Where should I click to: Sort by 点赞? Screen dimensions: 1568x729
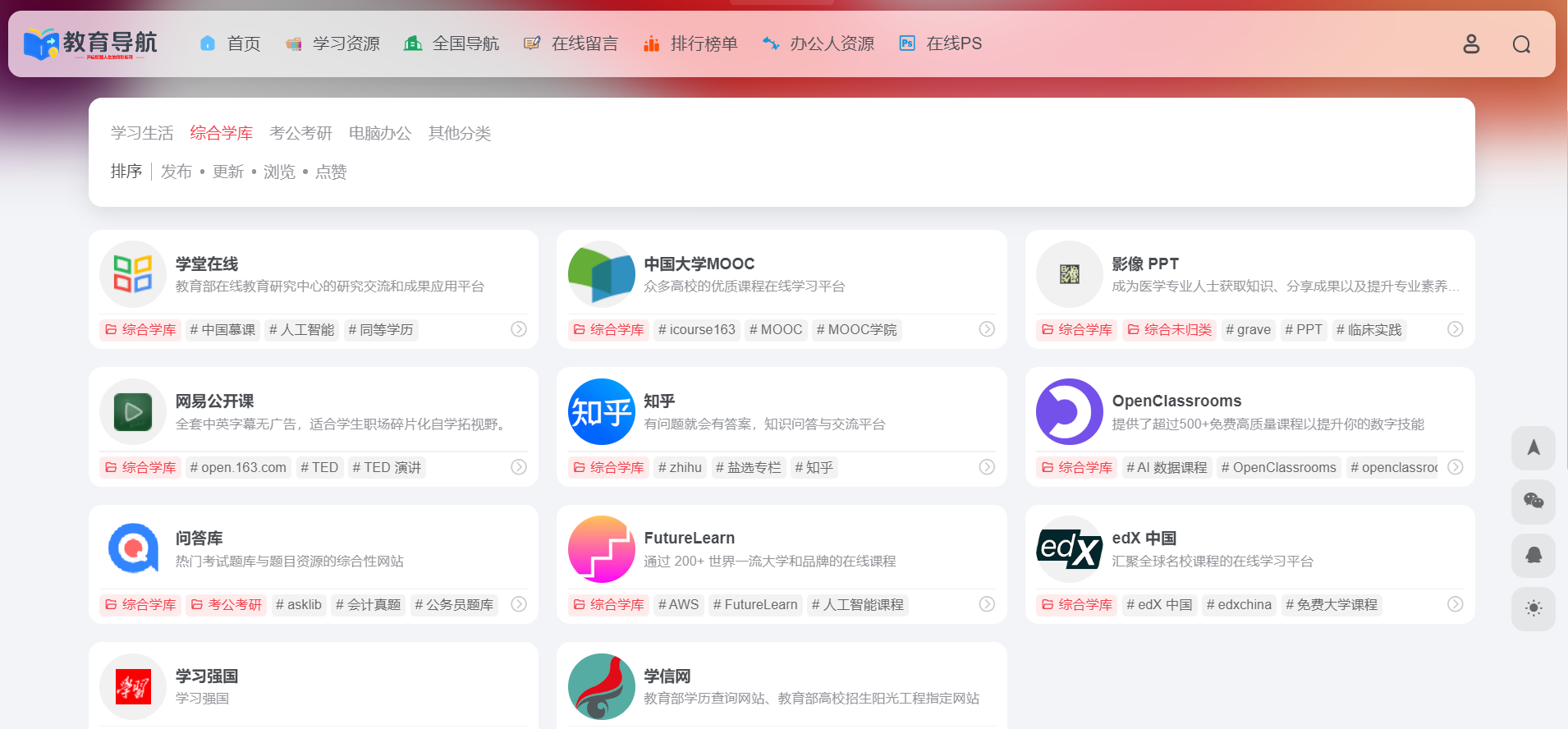coord(331,172)
